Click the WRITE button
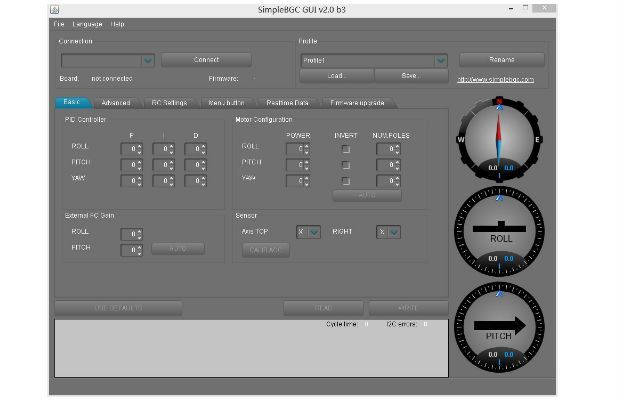The width and height of the screenshot is (620, 400). click(x=408, y=308)
